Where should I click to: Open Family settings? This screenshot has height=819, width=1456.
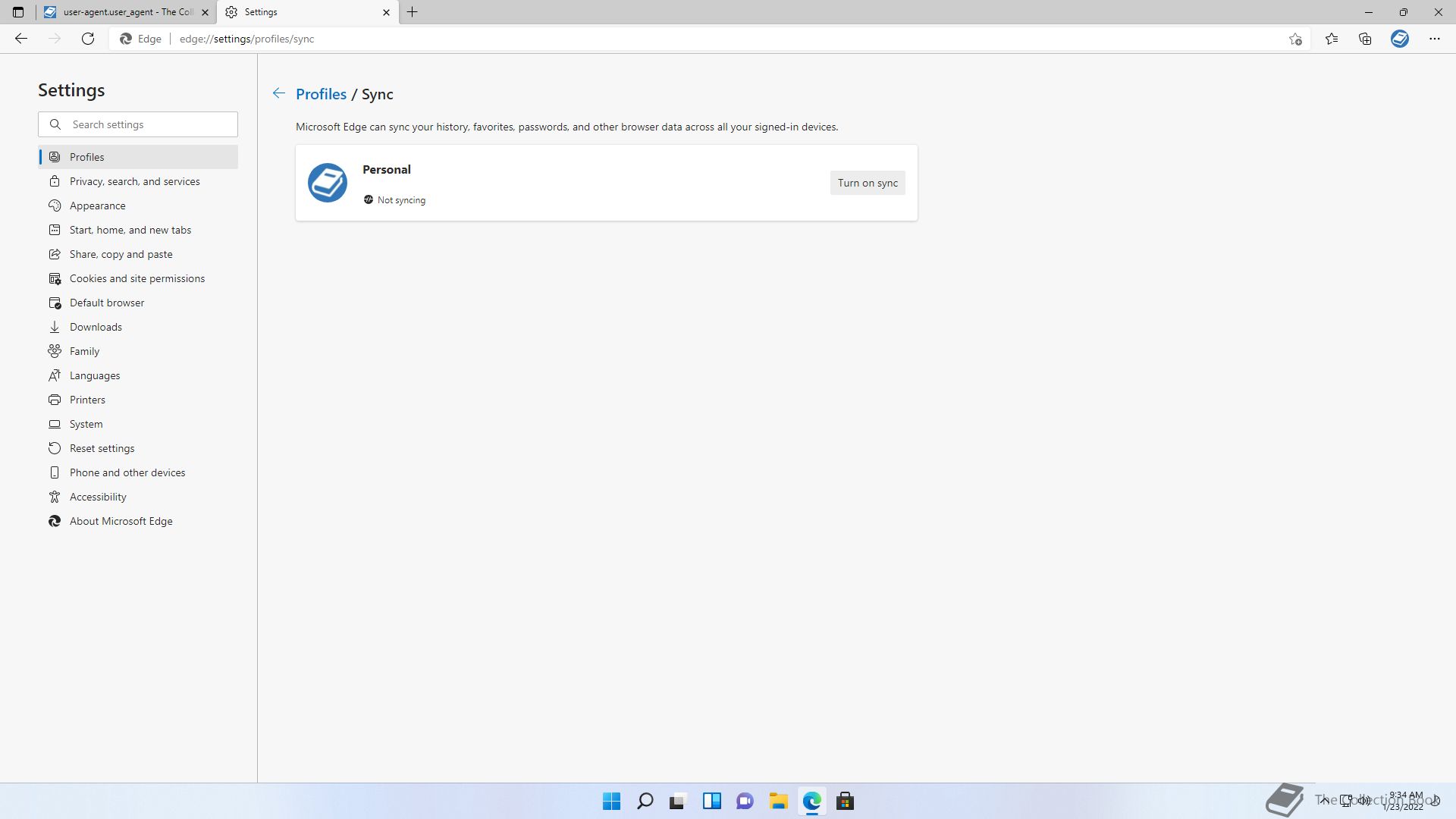(x=138, y=351)
